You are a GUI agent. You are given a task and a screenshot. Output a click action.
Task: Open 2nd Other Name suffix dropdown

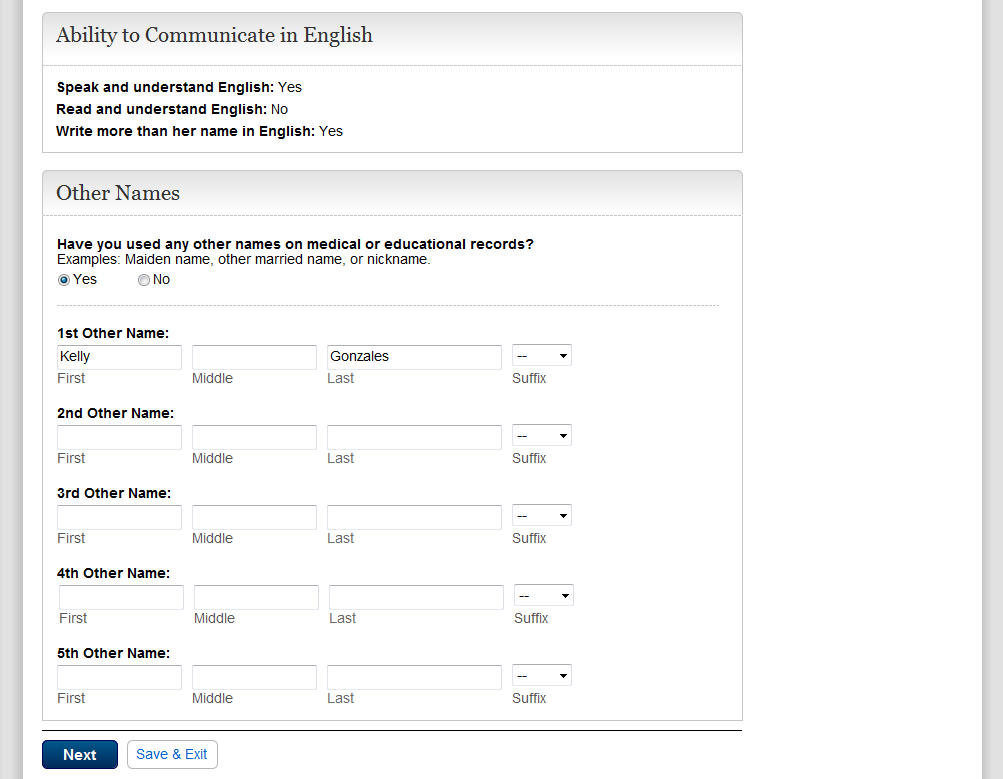click(x=541, y=436)
